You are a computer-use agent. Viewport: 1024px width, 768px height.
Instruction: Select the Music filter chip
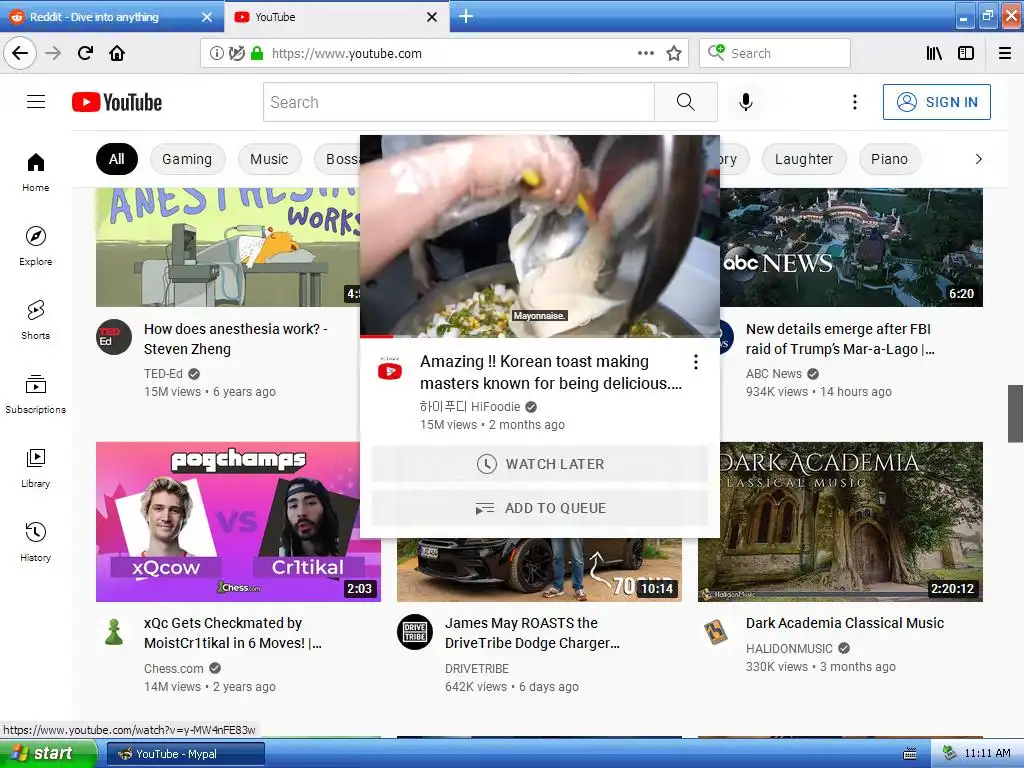(x=269, y=159)
